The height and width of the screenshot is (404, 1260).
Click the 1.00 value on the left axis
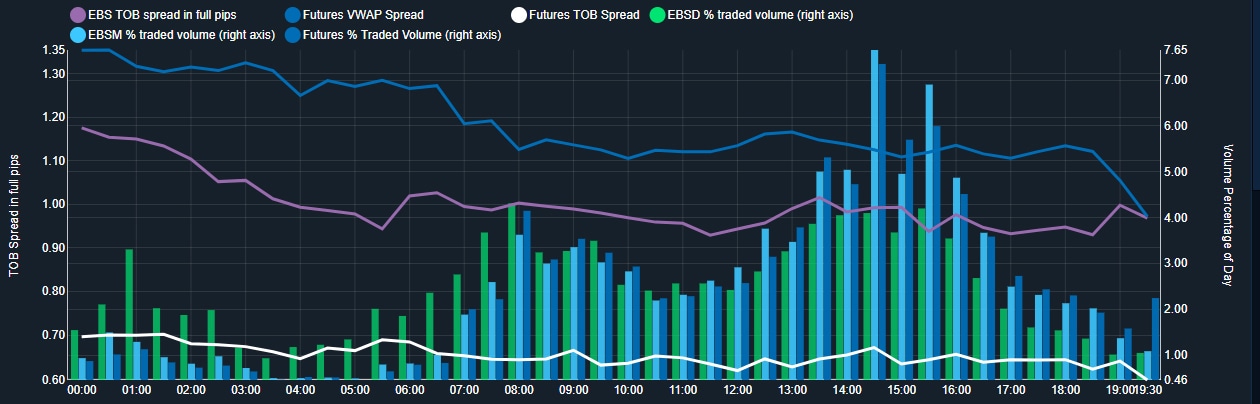(x=52, y=204)
